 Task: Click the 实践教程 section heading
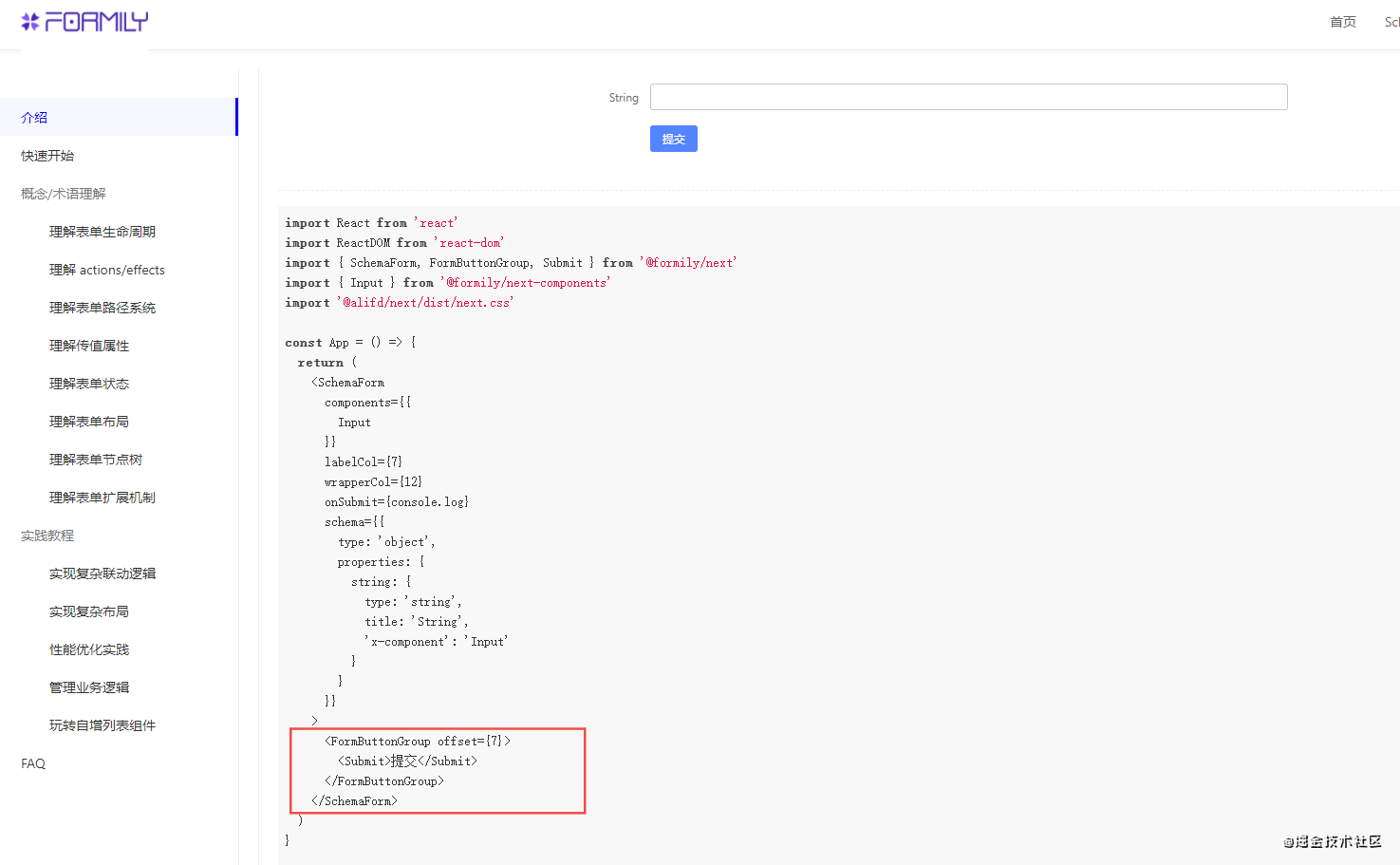point(47,536)
